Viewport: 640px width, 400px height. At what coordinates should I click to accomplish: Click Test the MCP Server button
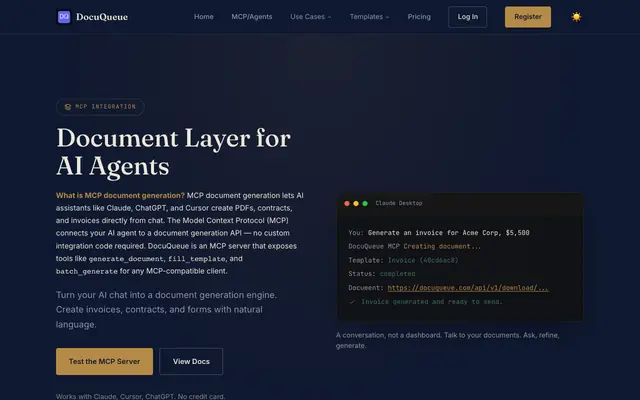point(104,361)
